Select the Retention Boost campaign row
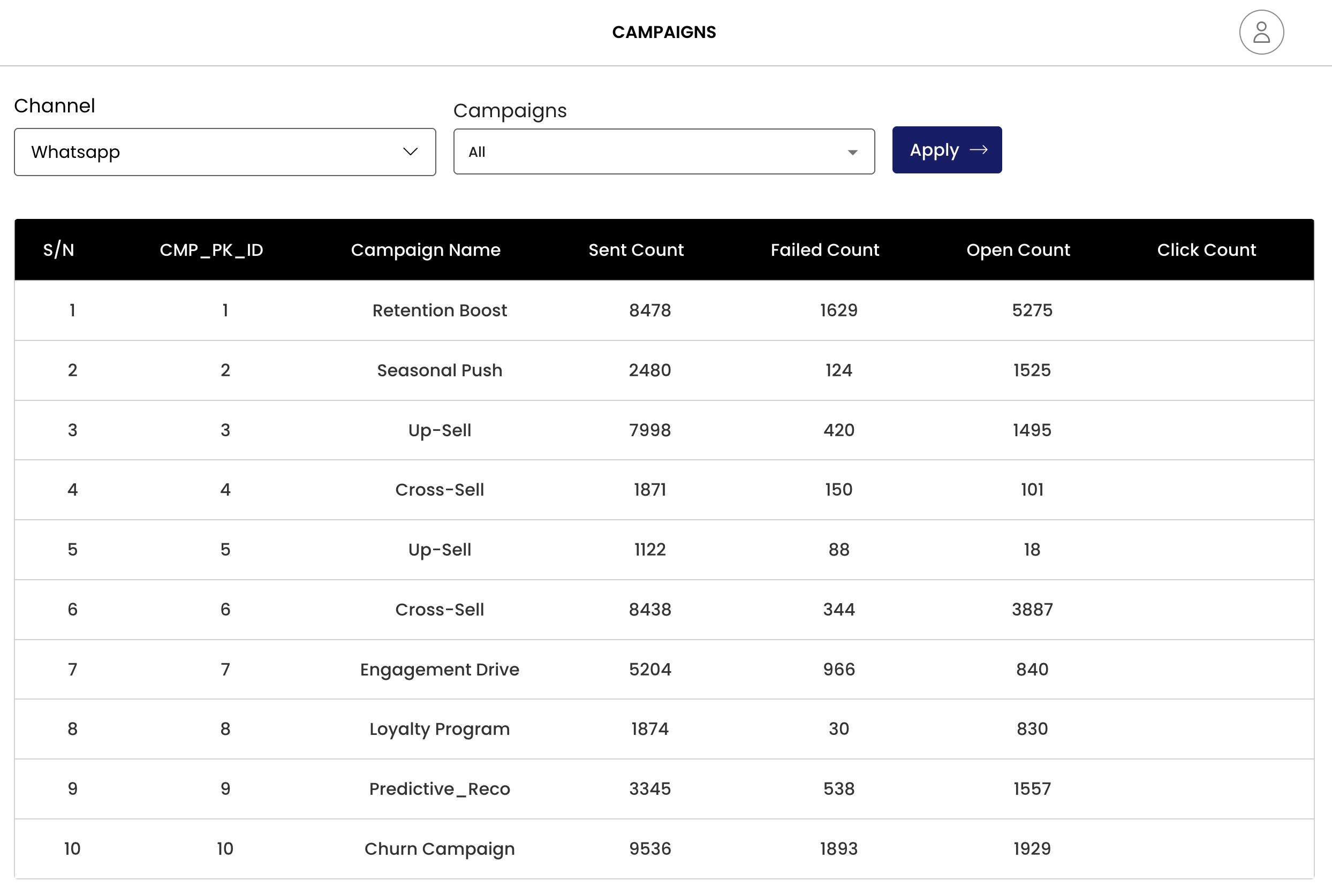This screenshot has width=1332, height=896. 439,310
